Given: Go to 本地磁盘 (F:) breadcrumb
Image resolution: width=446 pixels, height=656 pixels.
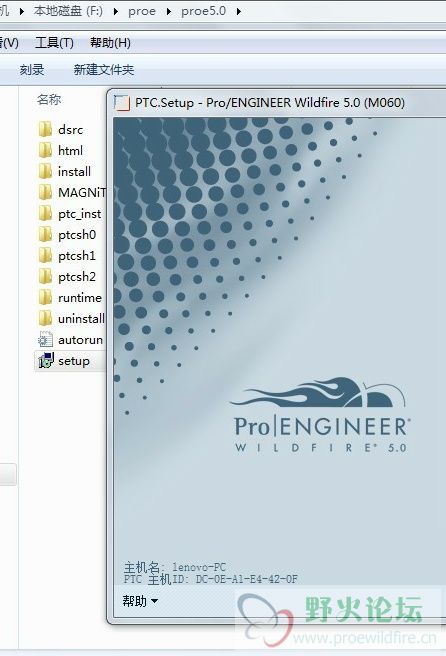Looking at the screenshot, I should point(68,11).
